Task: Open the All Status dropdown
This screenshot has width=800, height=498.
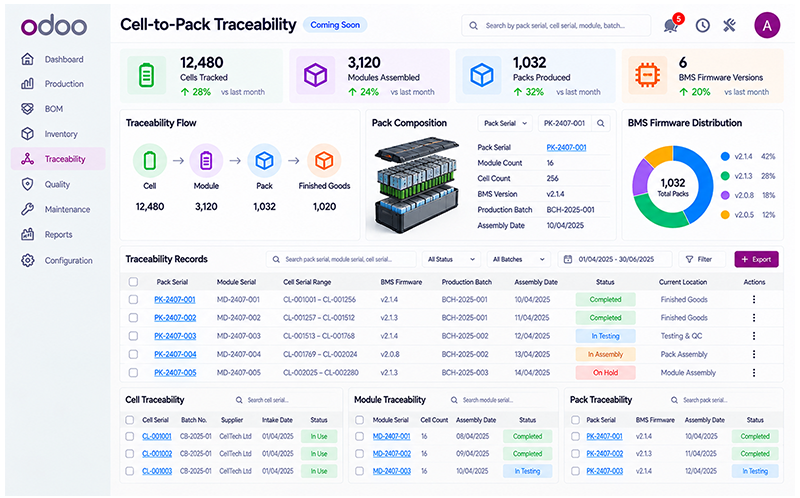Action: click(451, 259)
